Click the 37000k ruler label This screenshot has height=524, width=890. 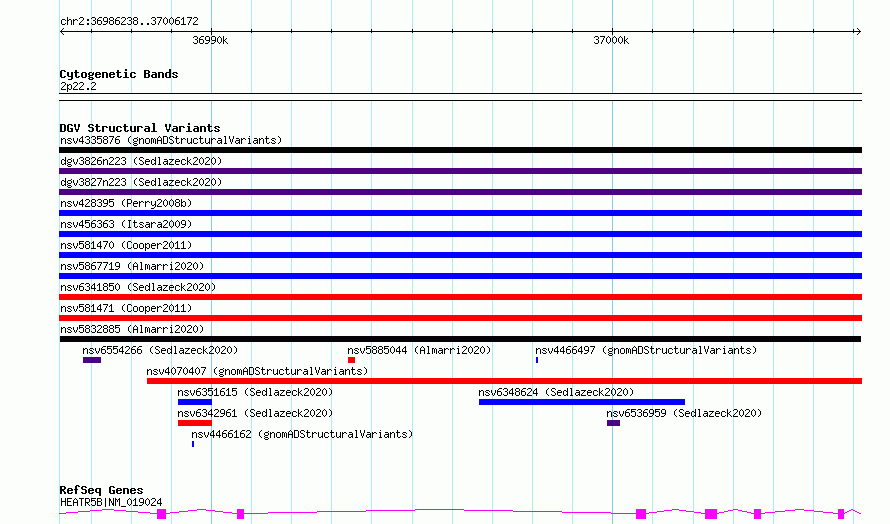point(611,40)
